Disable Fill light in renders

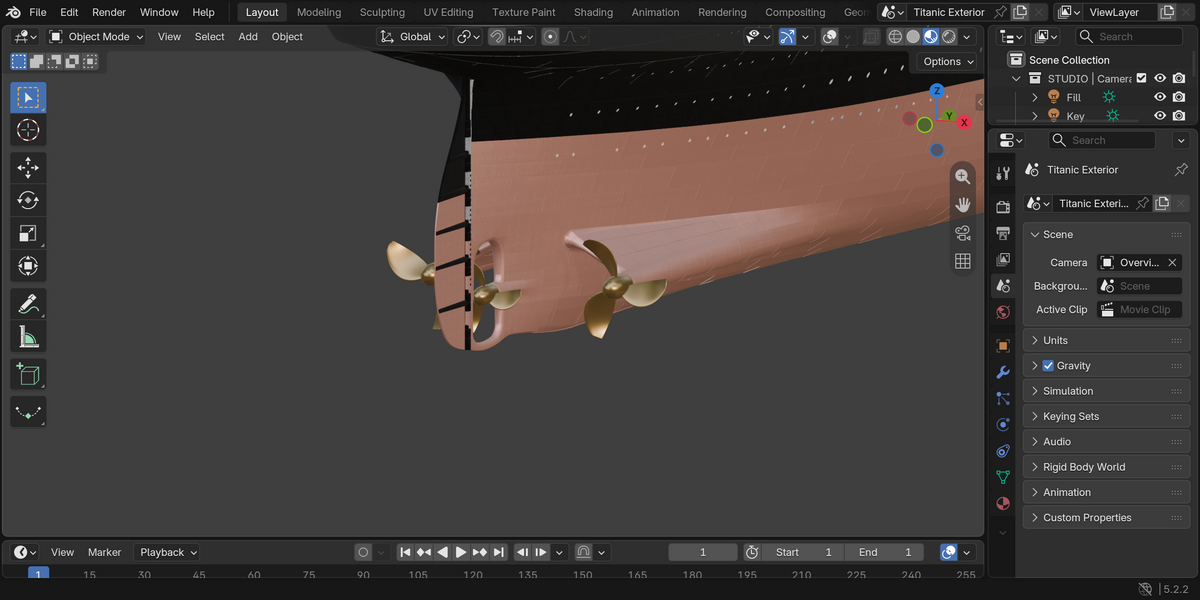click(1179, 97)
